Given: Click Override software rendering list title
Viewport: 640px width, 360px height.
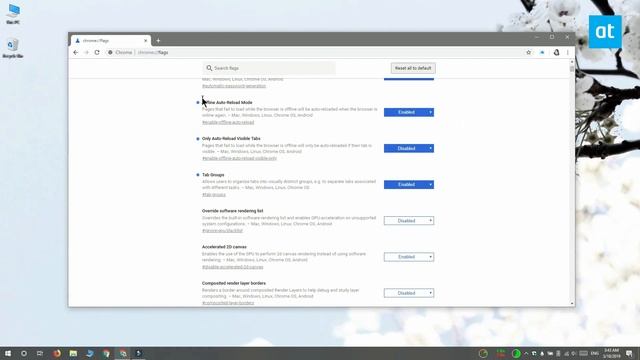Looking at the screenshot, I should coord(233,211).
